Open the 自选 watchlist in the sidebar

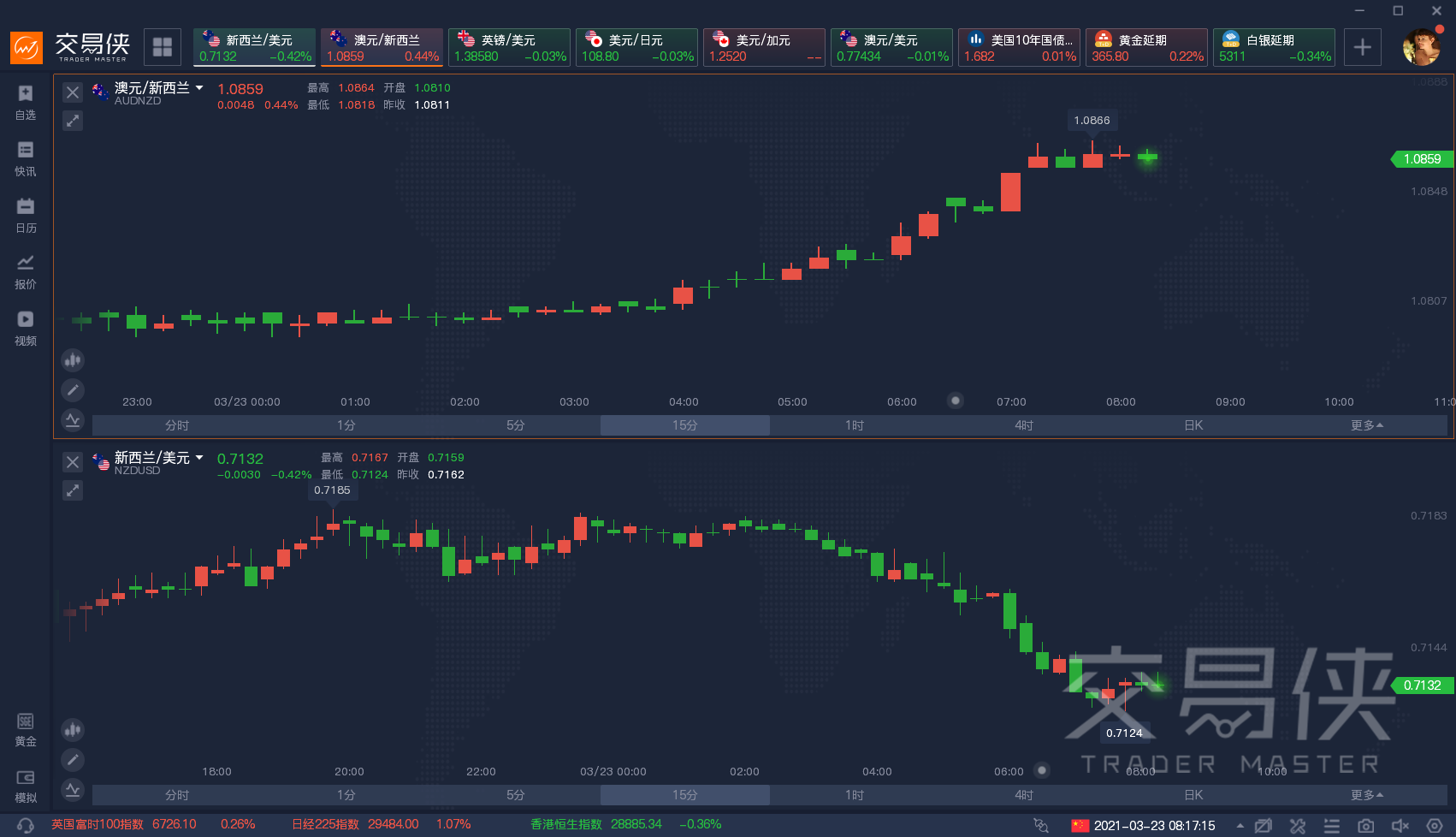pyautogui.click(x=26, y=102)
